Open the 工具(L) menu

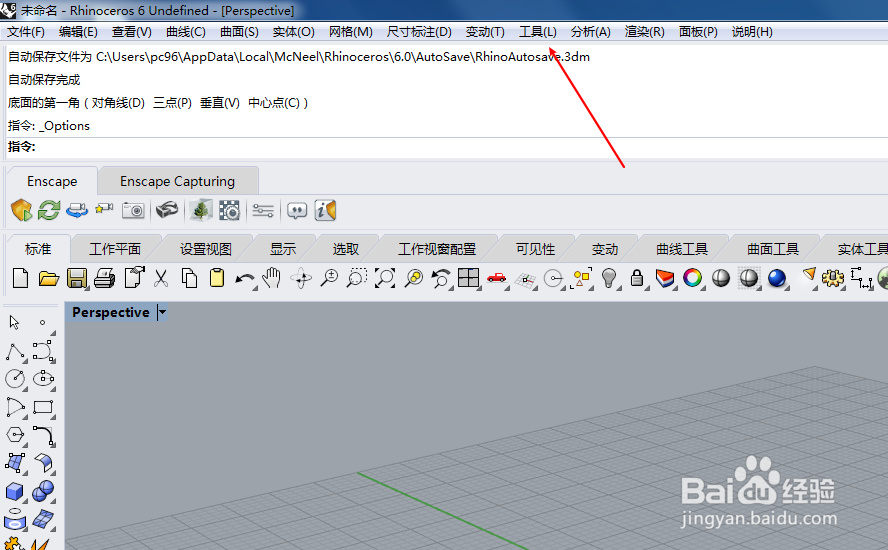[x=538, y=32]
